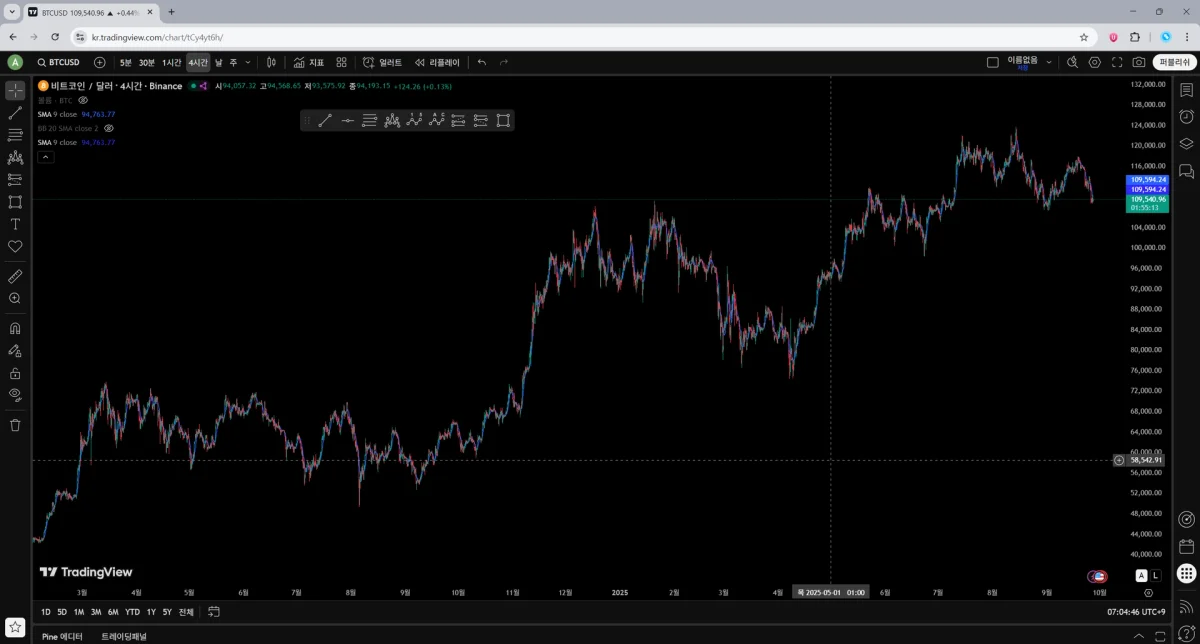Set date range to 1D
This screenshot has height=644, width=1200.
[46, 612]
